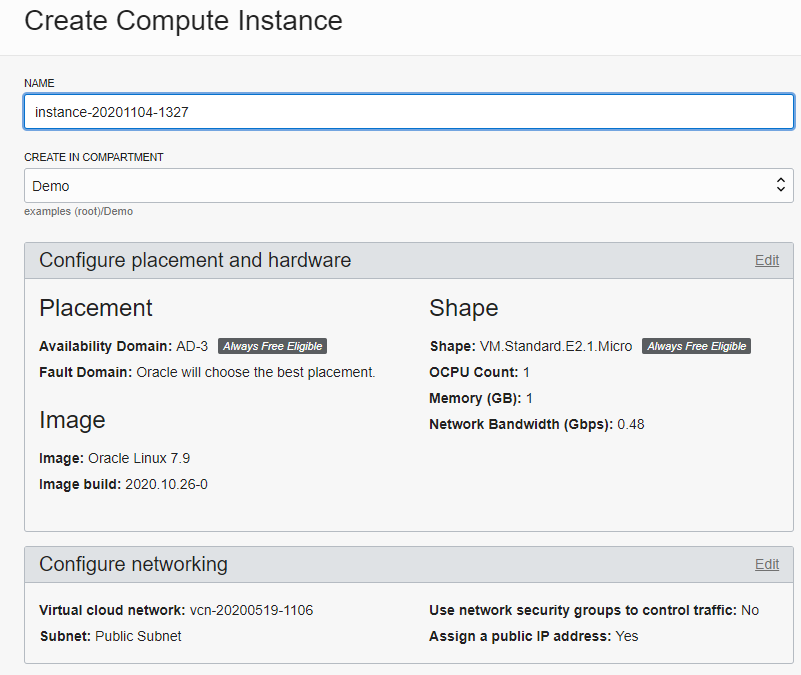The height and width of the screenshot is (675, 801).
Task: Click the instance name input field
Action: [409, 111]
